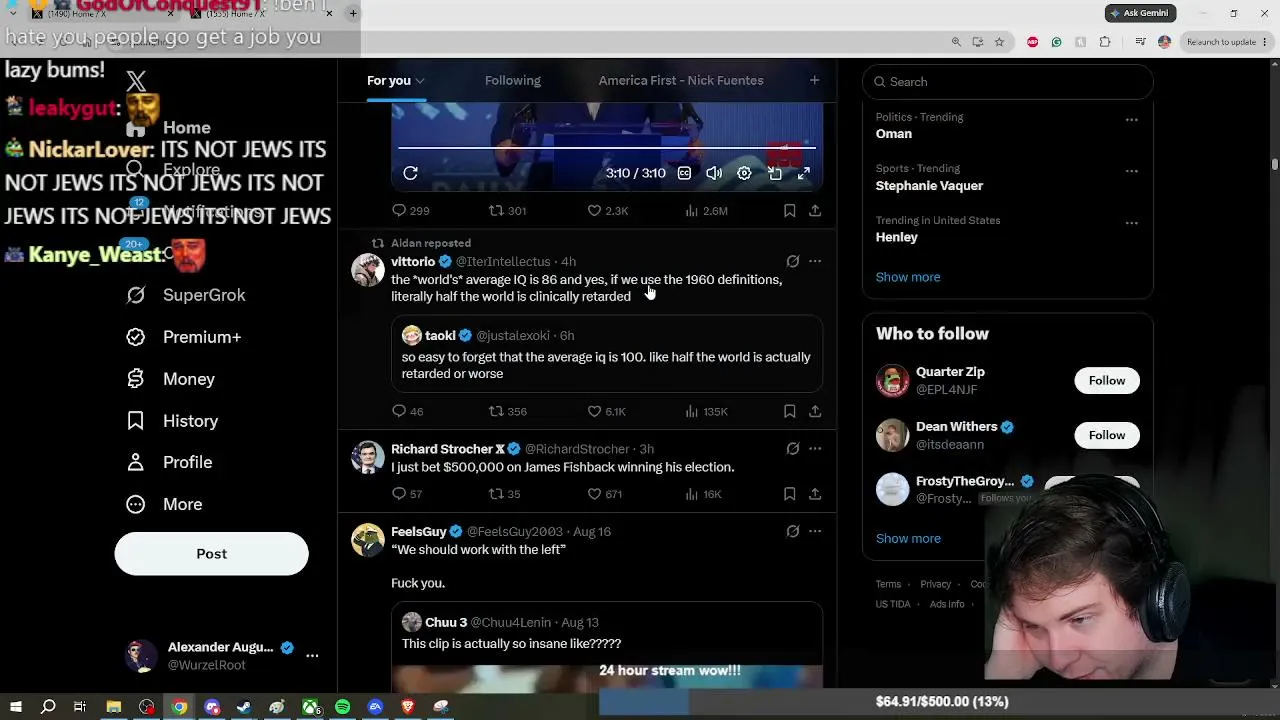
Task: Open vittorio's profile avatar
Action: [x=367, y=270]
